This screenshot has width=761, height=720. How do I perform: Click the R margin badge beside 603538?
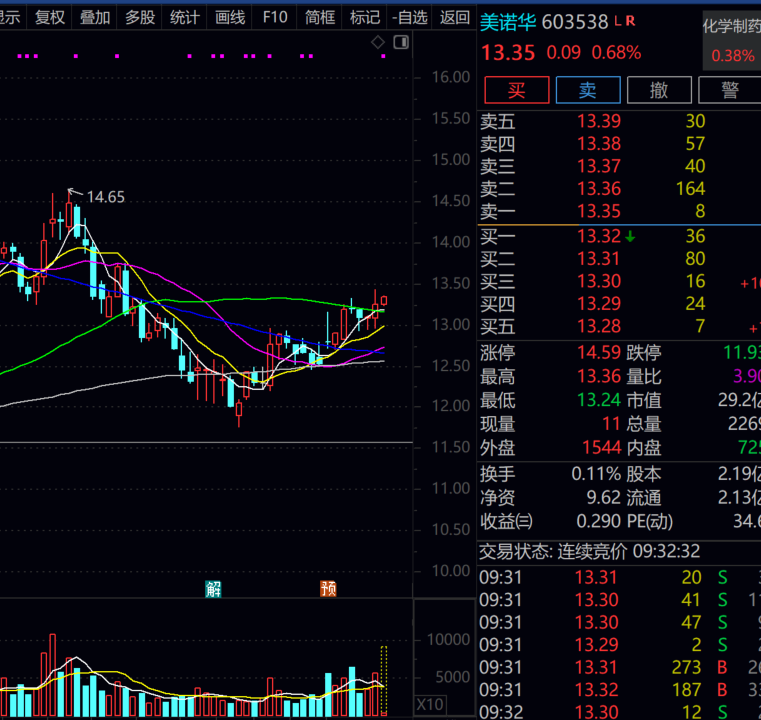(630, 21)
